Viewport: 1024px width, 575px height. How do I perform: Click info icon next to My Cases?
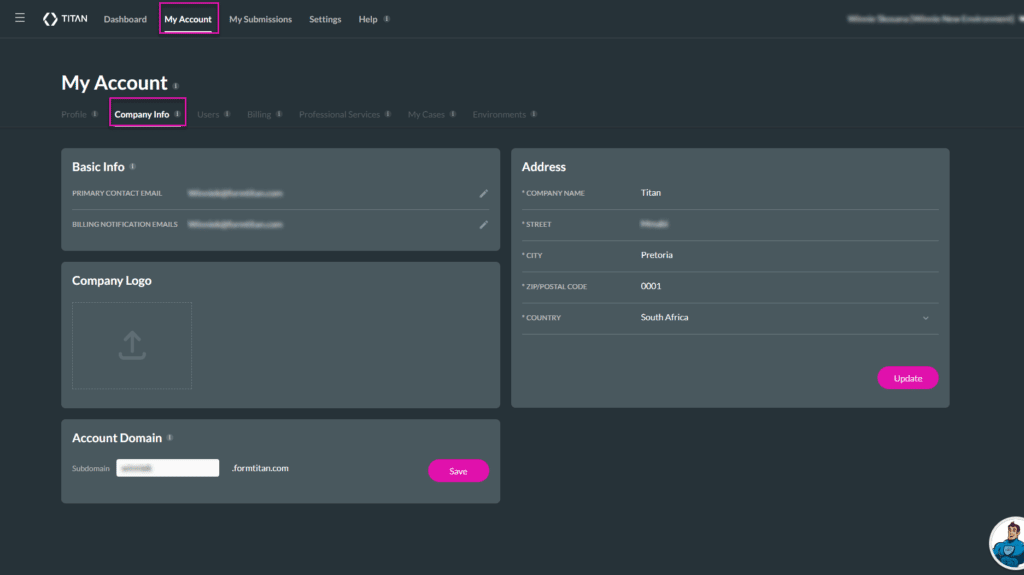coord(453,114)
